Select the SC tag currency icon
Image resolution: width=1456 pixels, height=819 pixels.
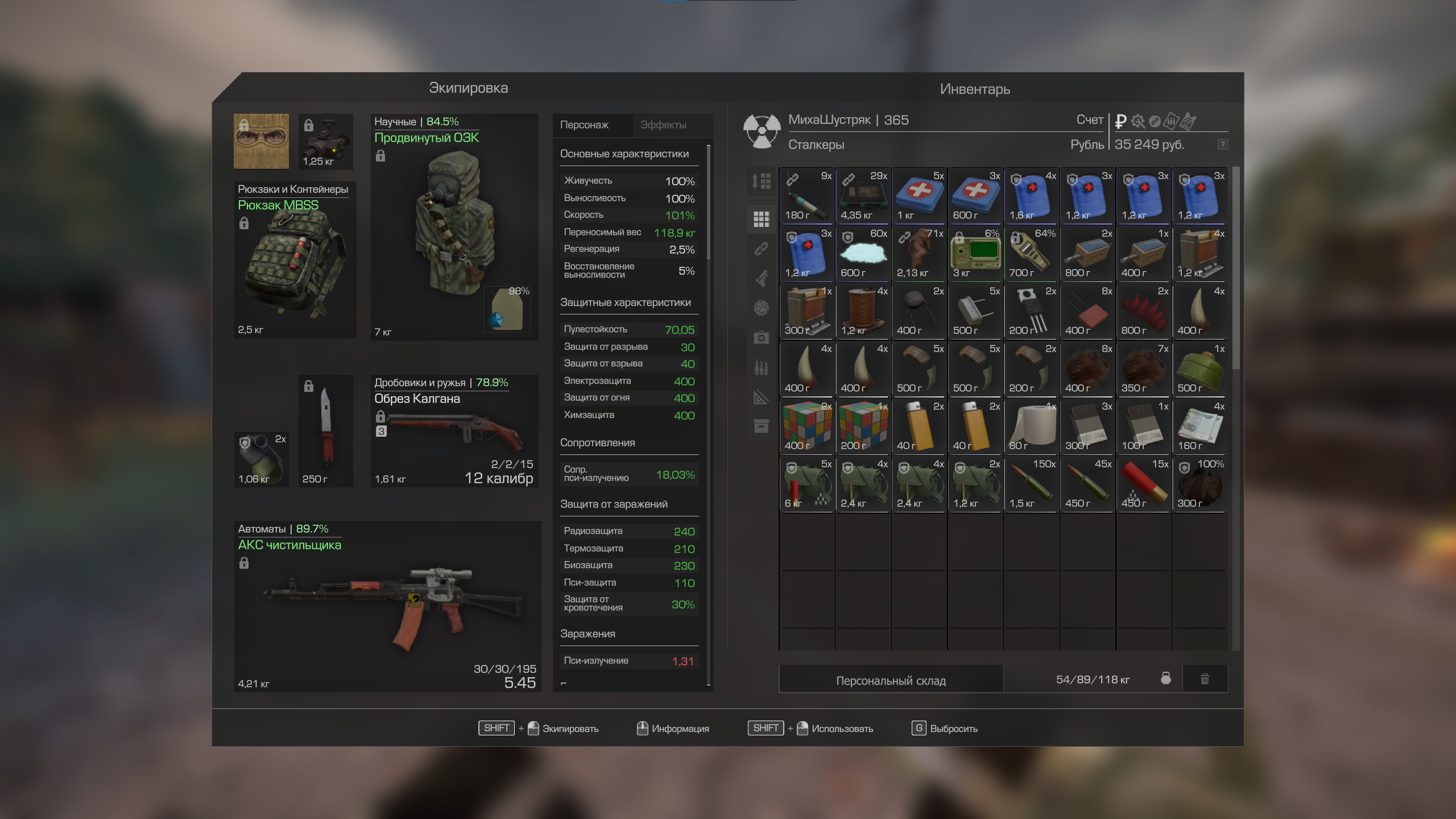tap(1188, 121)
